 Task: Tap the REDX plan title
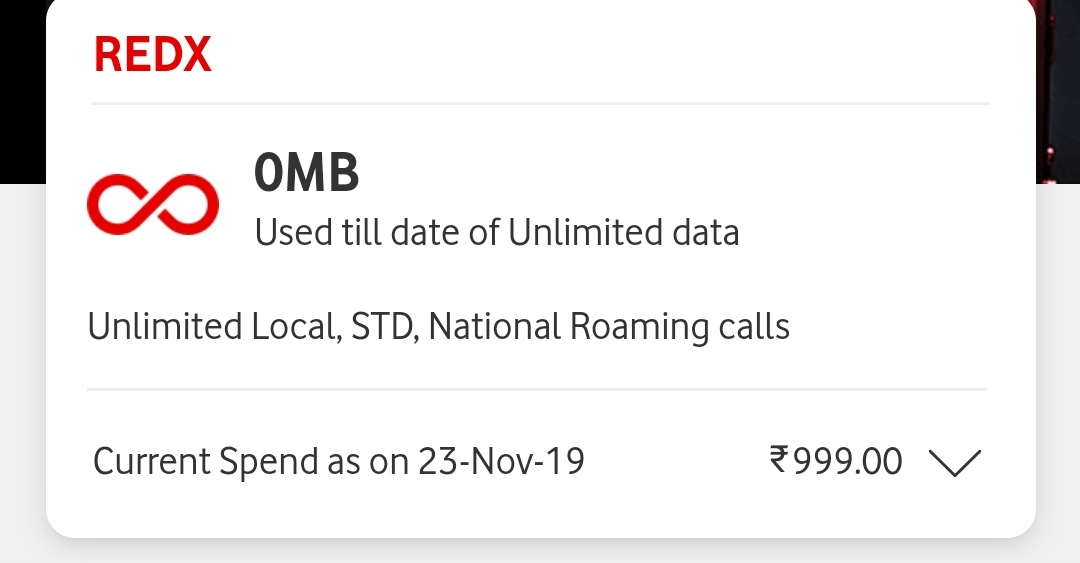pyautogui.click(x=153, y=56)
